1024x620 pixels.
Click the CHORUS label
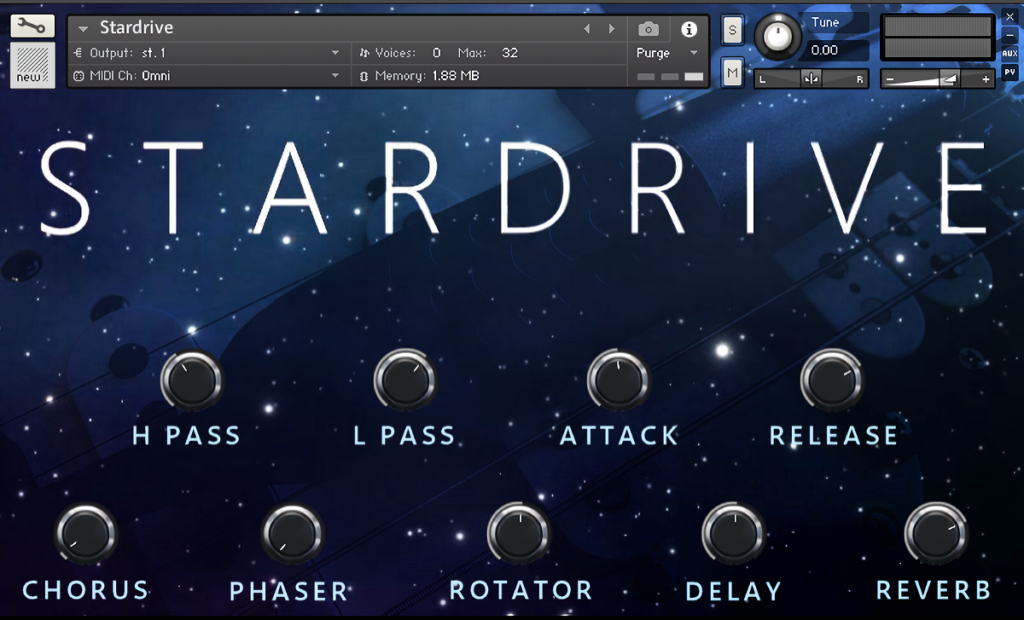[86, 591]
